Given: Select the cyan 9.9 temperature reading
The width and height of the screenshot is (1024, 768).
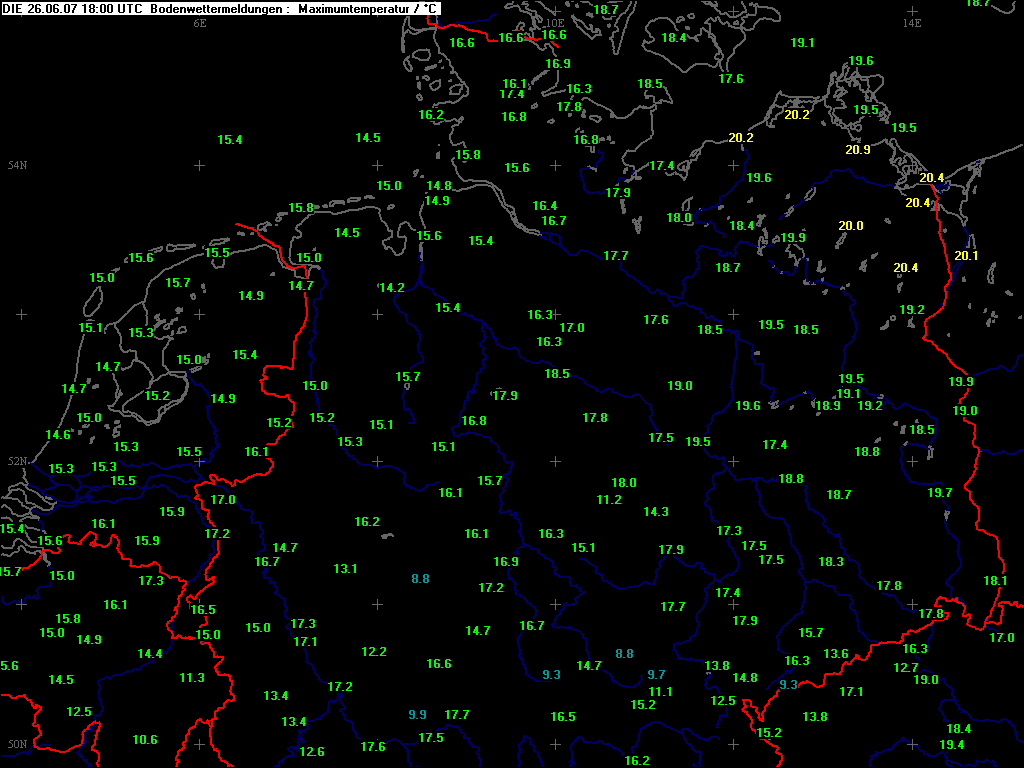Looking at the screenshot, I should click(x=418, y=715).
